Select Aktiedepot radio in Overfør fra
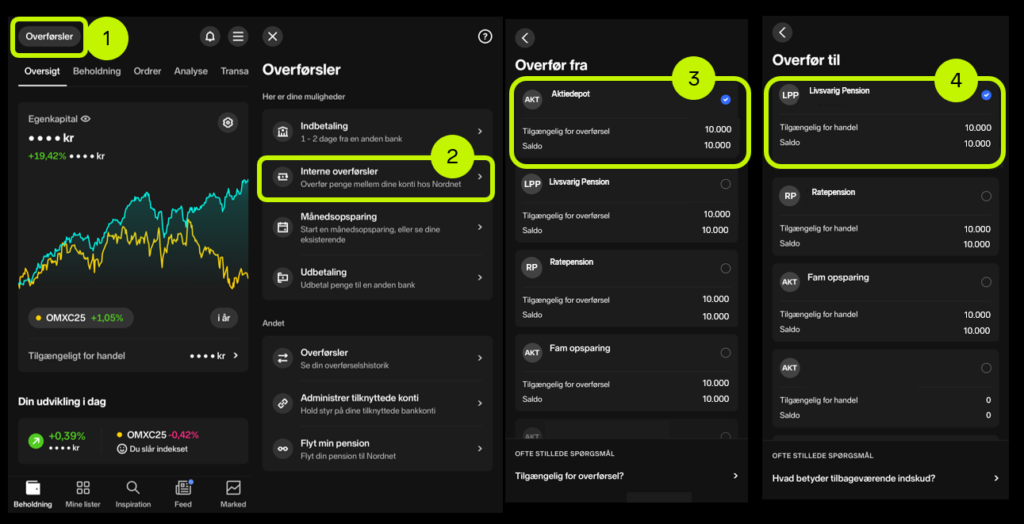The image size is (1024, 524). click(x=726, y=100)
